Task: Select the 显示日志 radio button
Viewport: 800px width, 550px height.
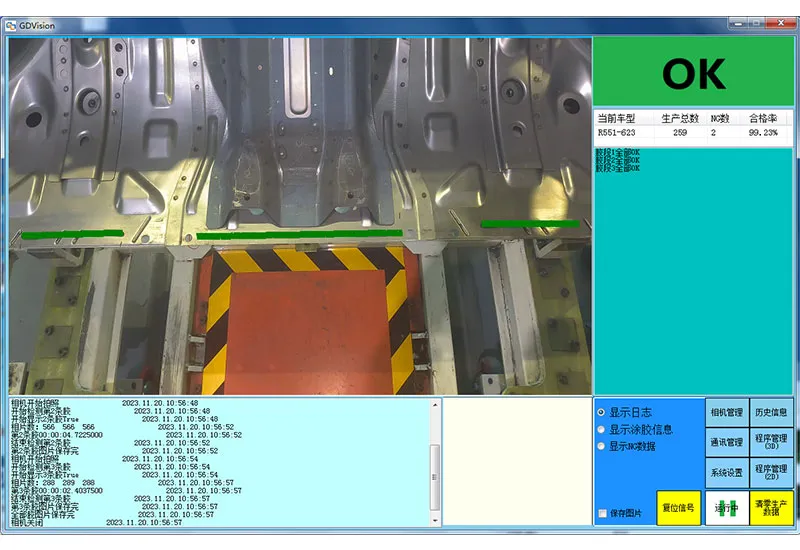Action: [601, 412]
